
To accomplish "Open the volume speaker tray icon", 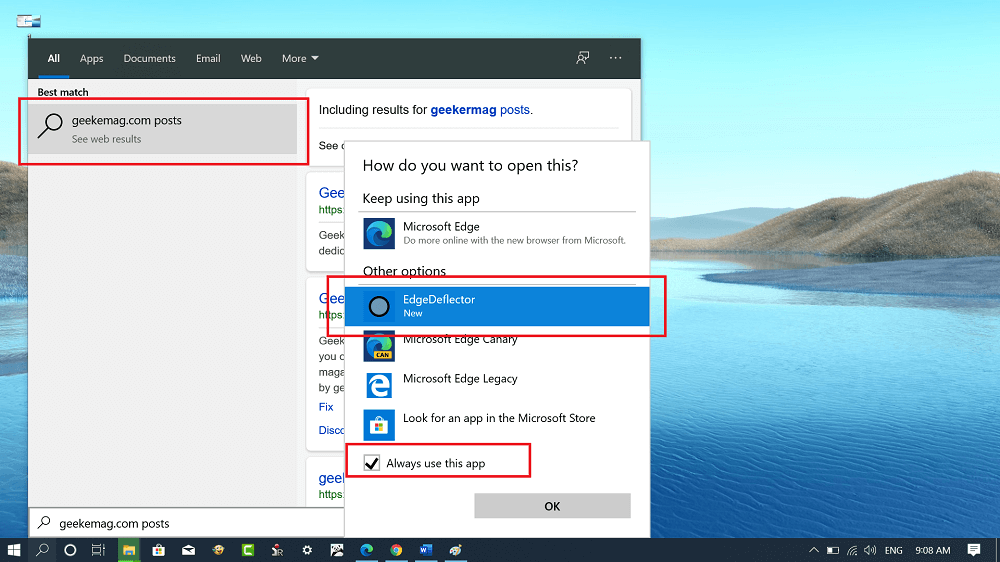I will point(871,551).
